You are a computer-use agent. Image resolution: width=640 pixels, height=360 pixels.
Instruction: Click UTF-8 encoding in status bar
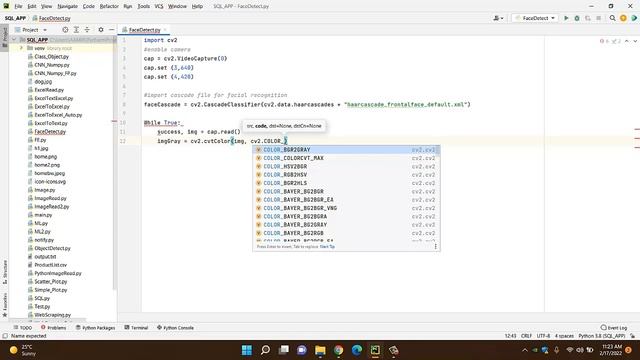coord(543,336)
